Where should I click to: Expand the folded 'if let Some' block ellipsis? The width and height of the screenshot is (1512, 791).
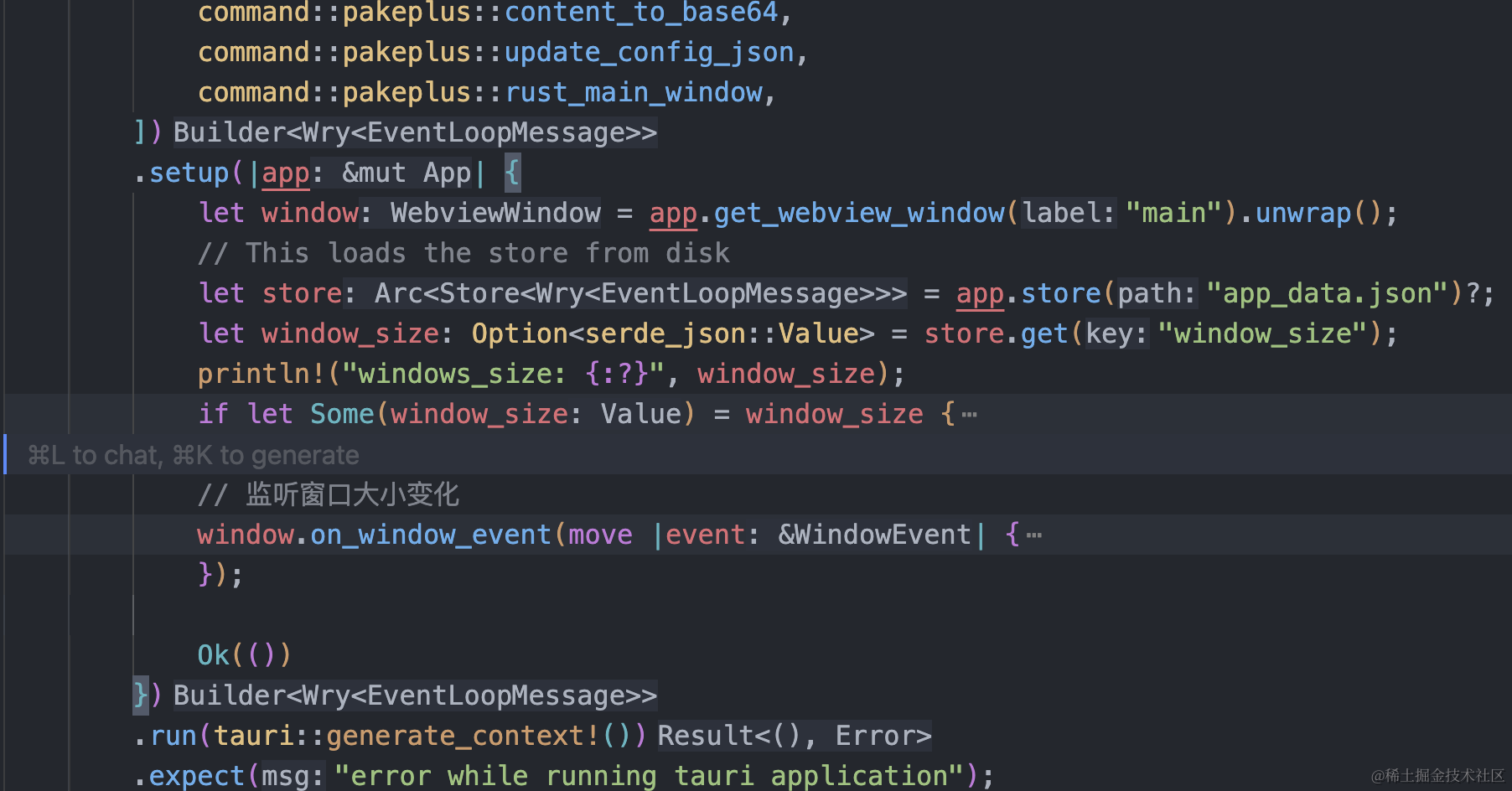tap(969, 415)
